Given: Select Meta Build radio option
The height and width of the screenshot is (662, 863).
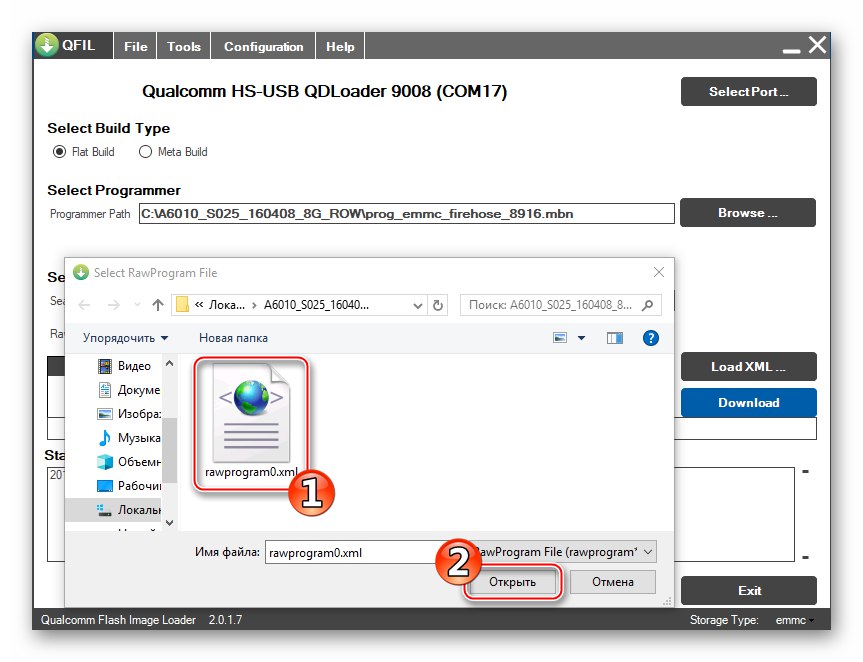Looking at the screenshot, I should (145, 152).
